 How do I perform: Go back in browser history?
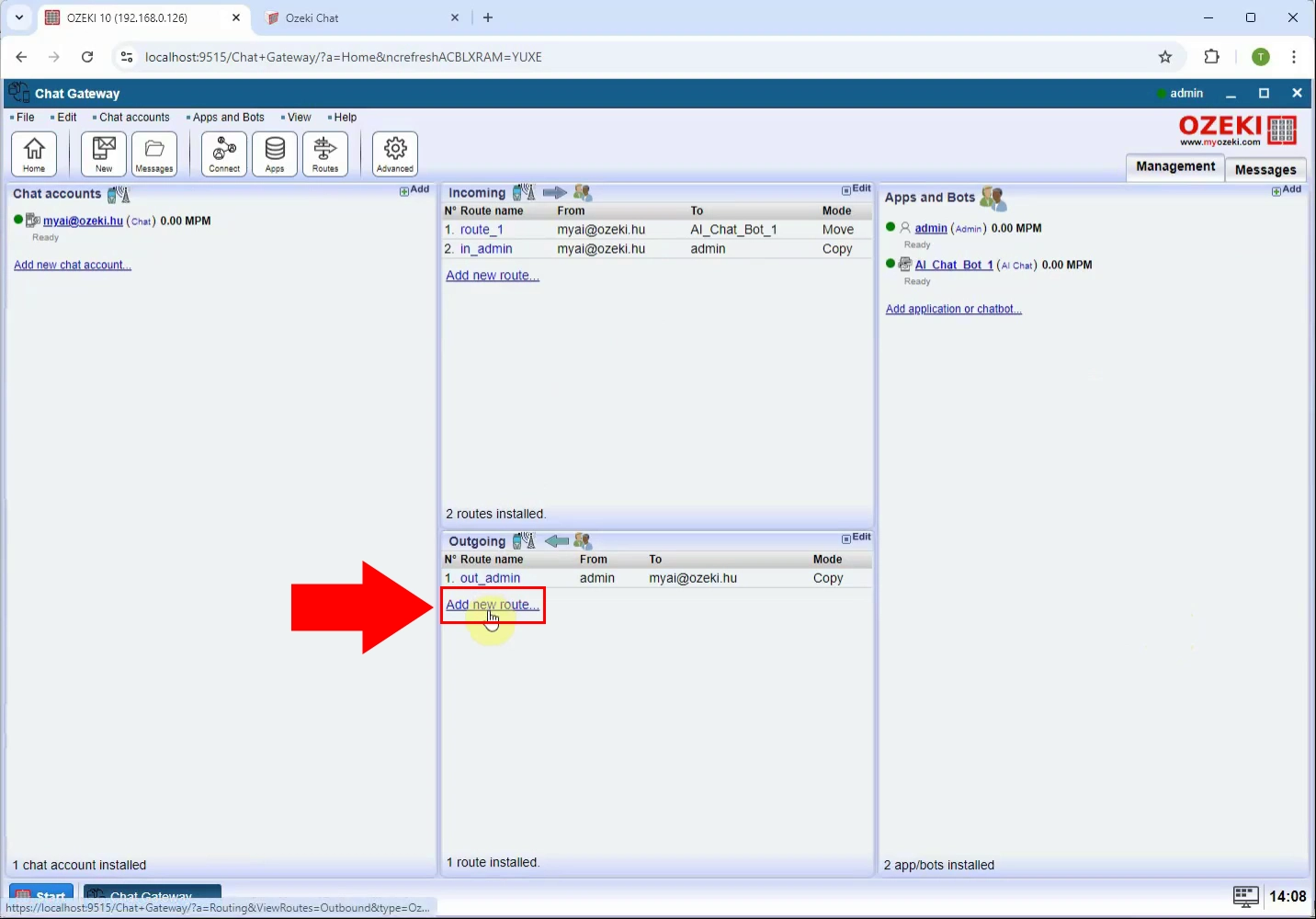tap(21, 57)
